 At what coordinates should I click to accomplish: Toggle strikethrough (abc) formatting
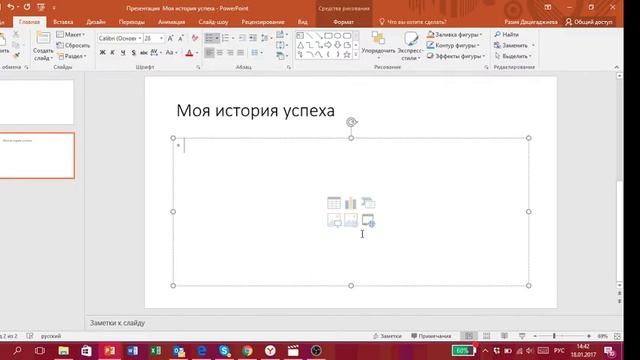(x=144, y=53)
